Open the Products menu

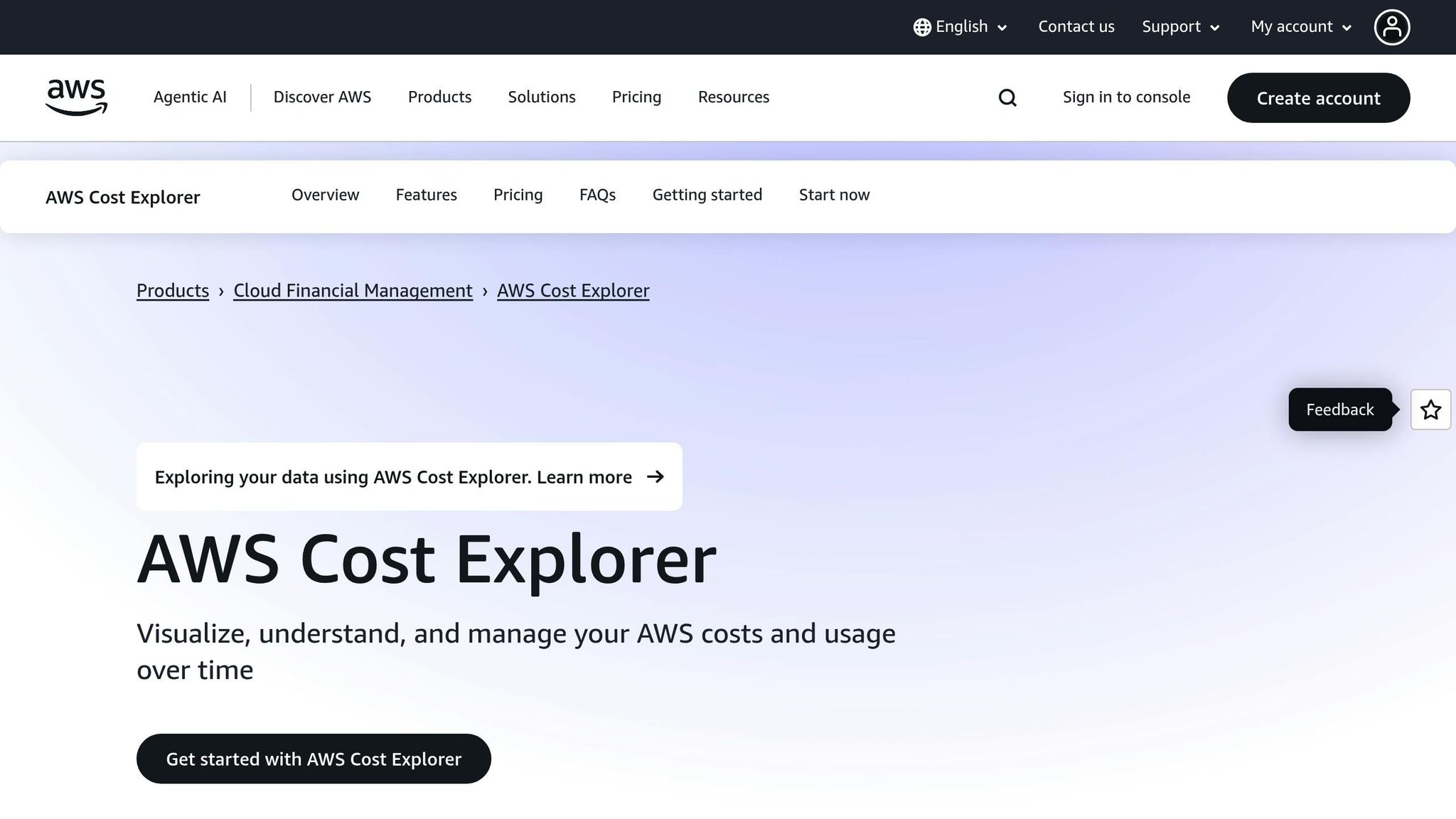439,97
